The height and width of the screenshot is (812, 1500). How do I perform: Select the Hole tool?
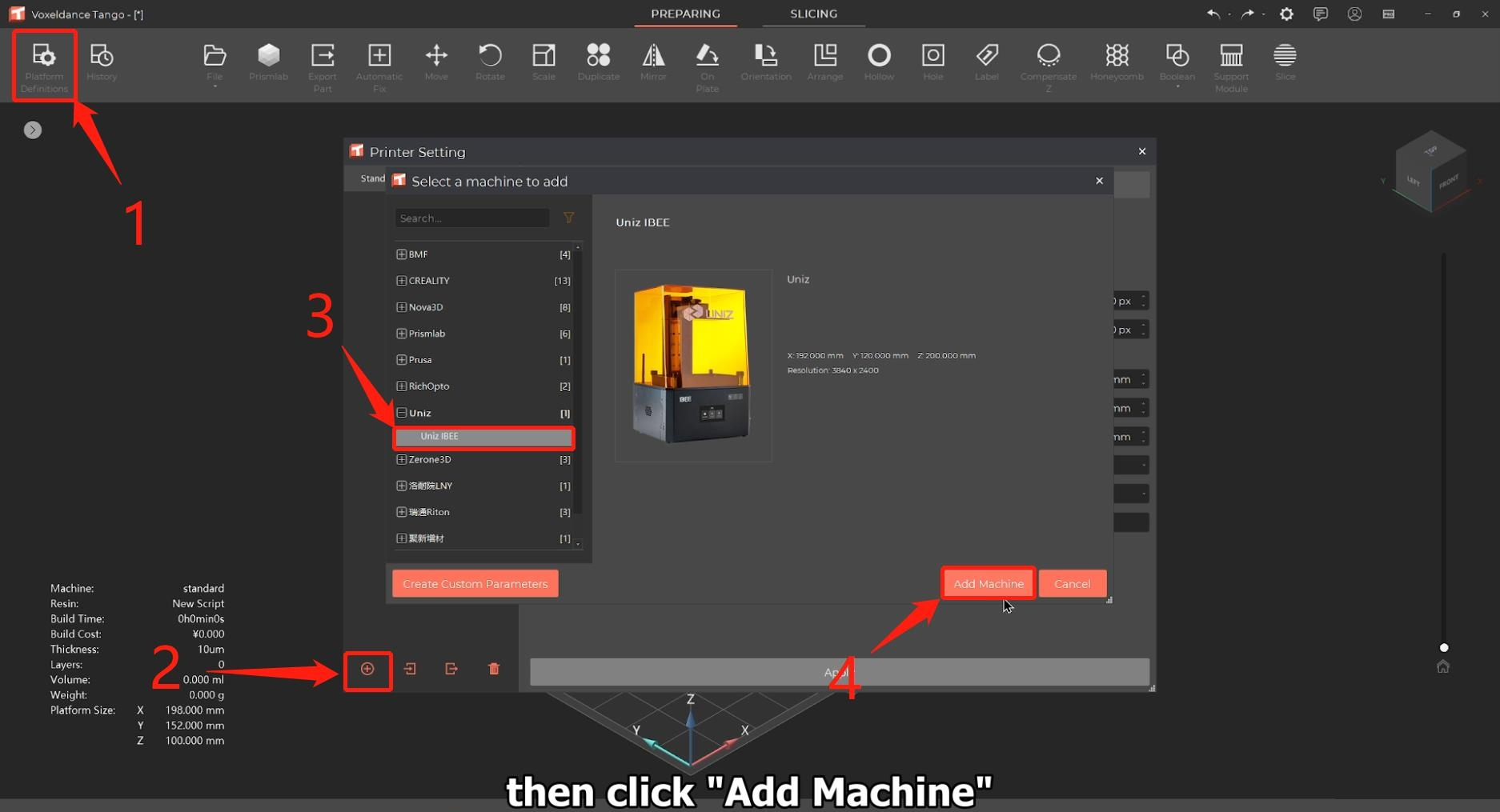pyautogui.click(x=933, y=63)
